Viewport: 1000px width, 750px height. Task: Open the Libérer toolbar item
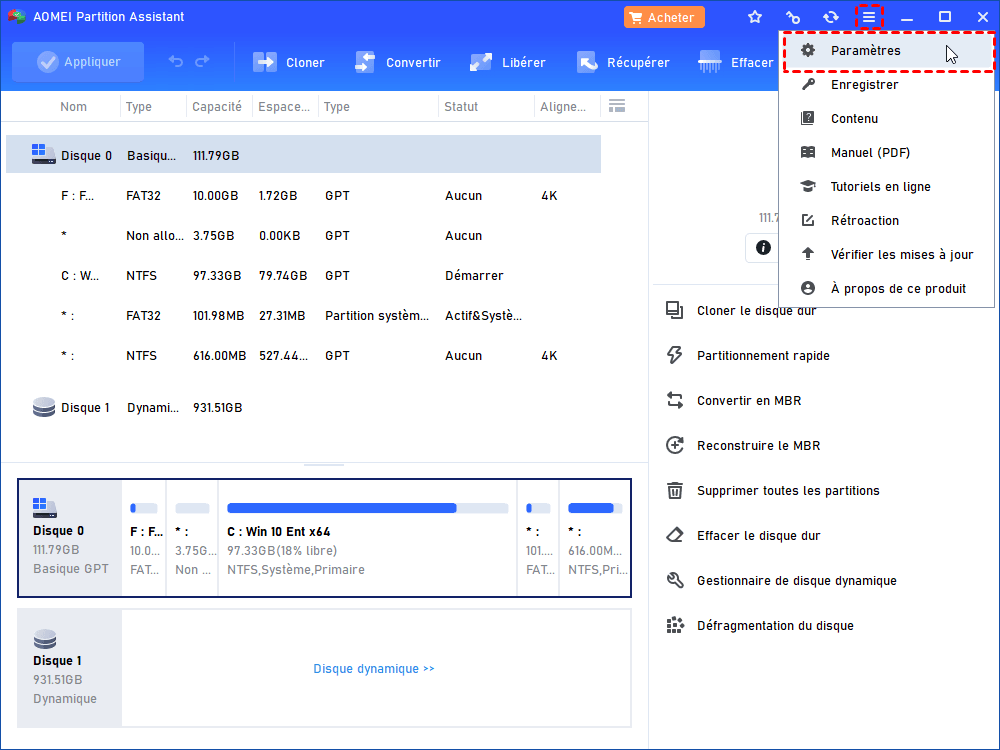(507, 62)
